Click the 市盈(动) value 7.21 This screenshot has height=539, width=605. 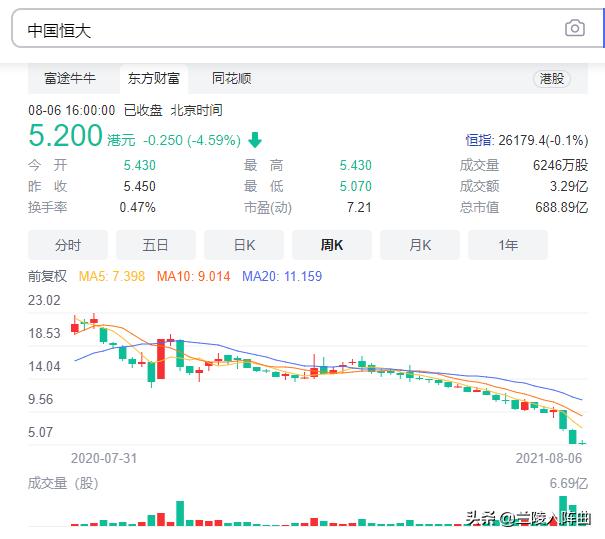[359, 208]
